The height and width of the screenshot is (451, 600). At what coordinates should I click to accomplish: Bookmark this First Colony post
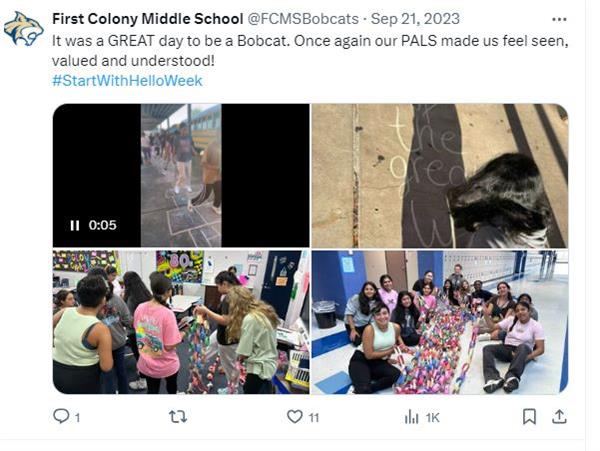point(529,417)
